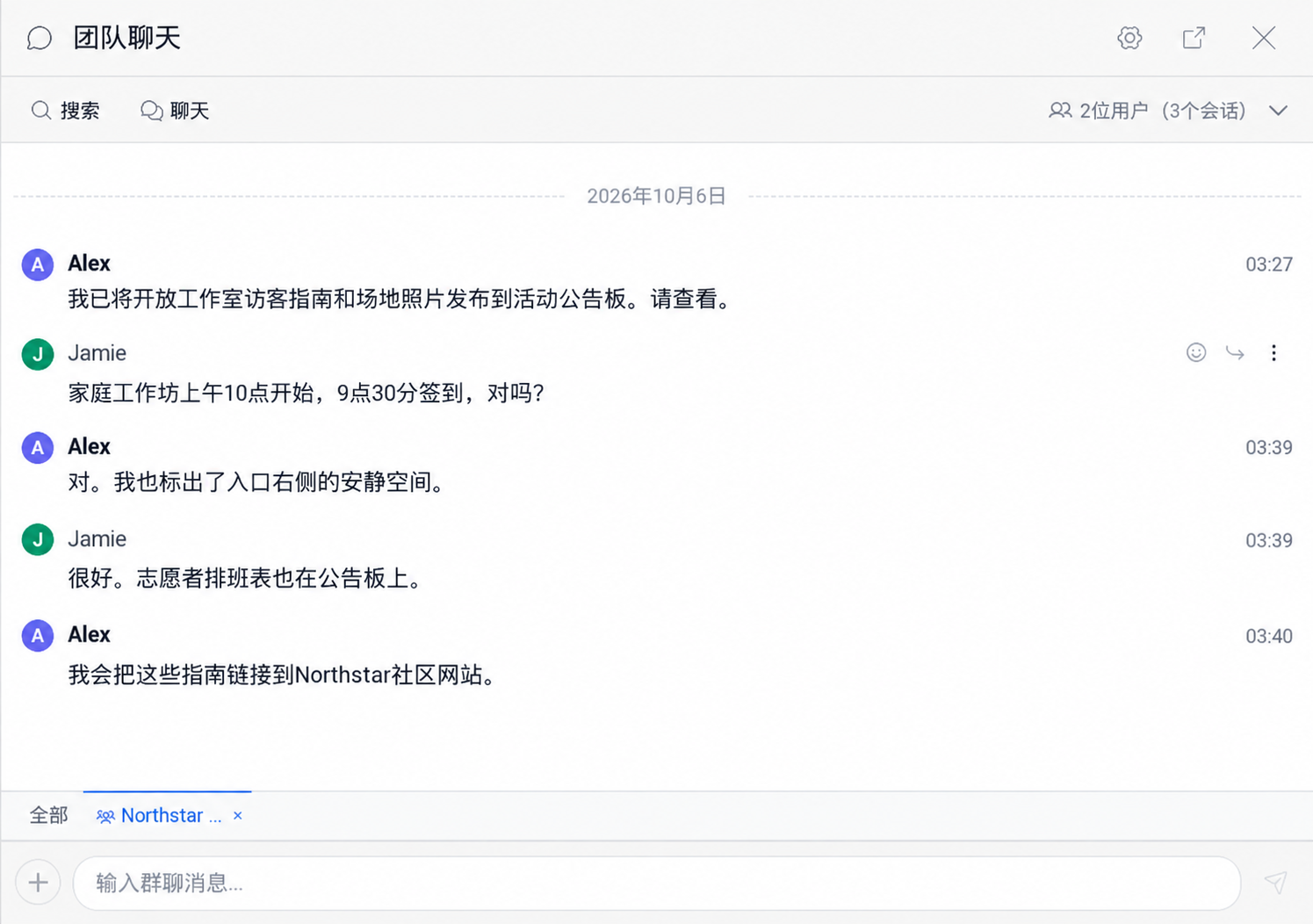Send message with paper plane icon
The width and height of the screenshot is (1313, 924).
pos(1275,882)
